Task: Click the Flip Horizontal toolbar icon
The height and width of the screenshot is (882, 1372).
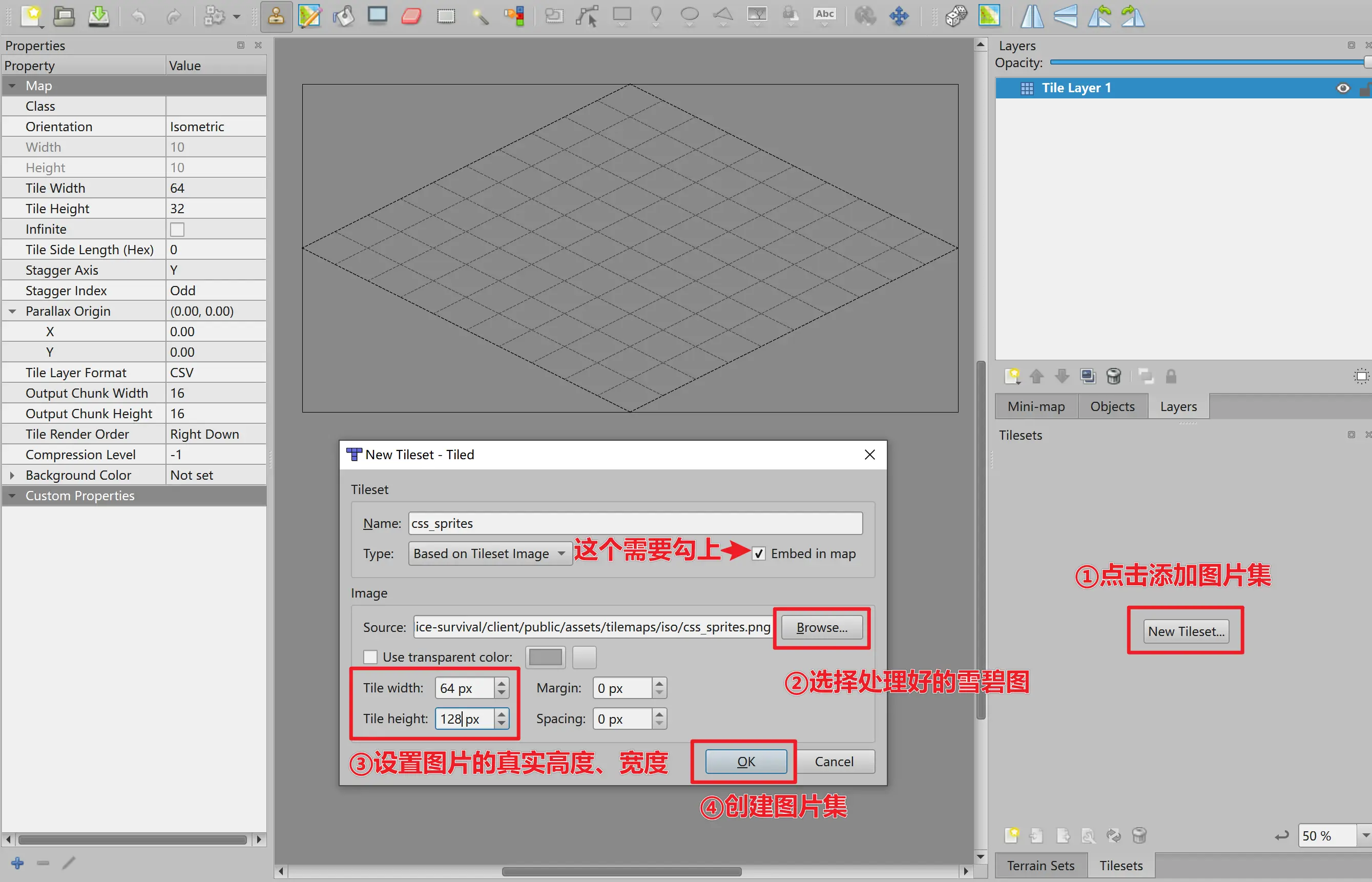Action: (x=1031, y=16)
